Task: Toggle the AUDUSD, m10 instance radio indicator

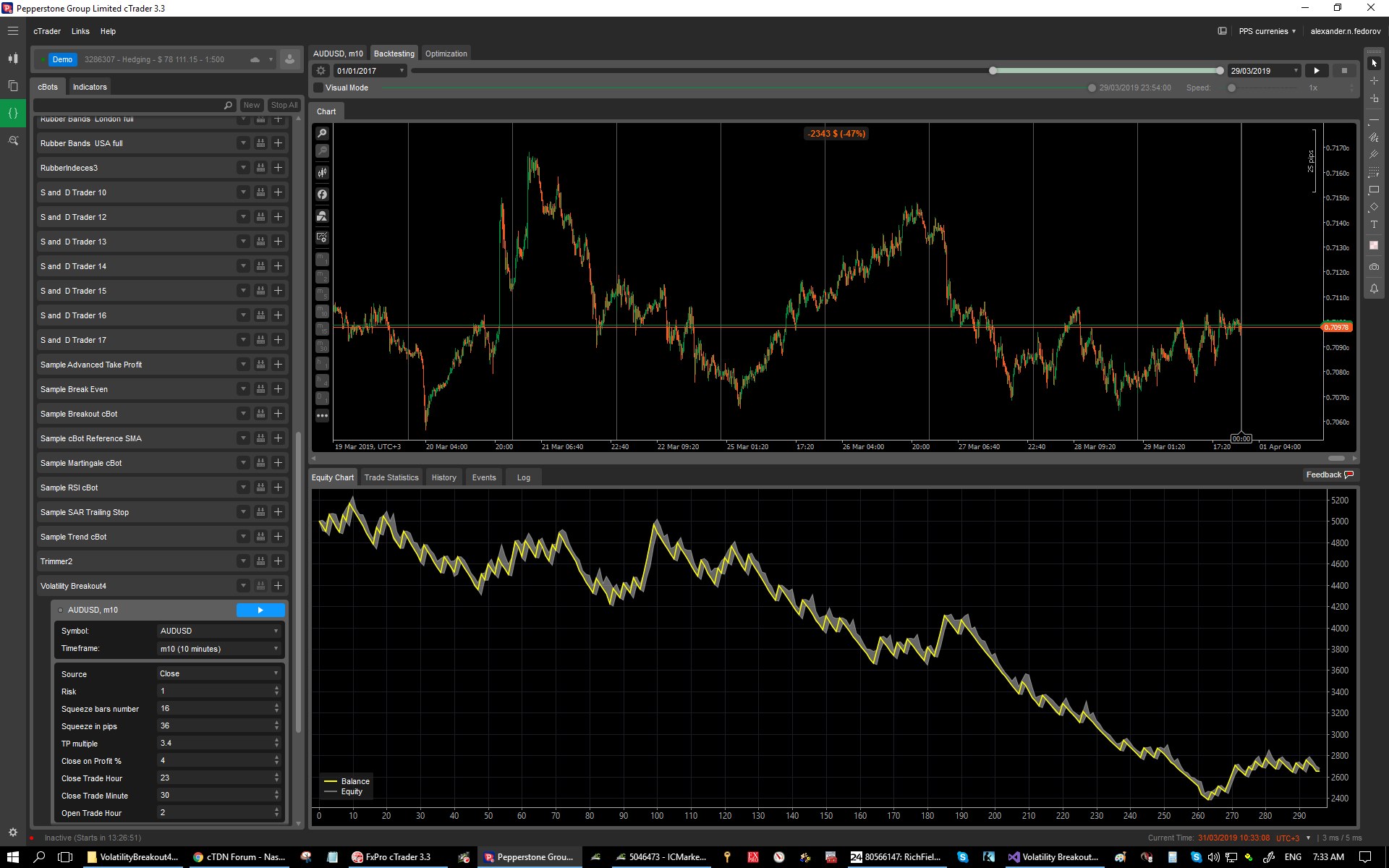Action: 60,610
